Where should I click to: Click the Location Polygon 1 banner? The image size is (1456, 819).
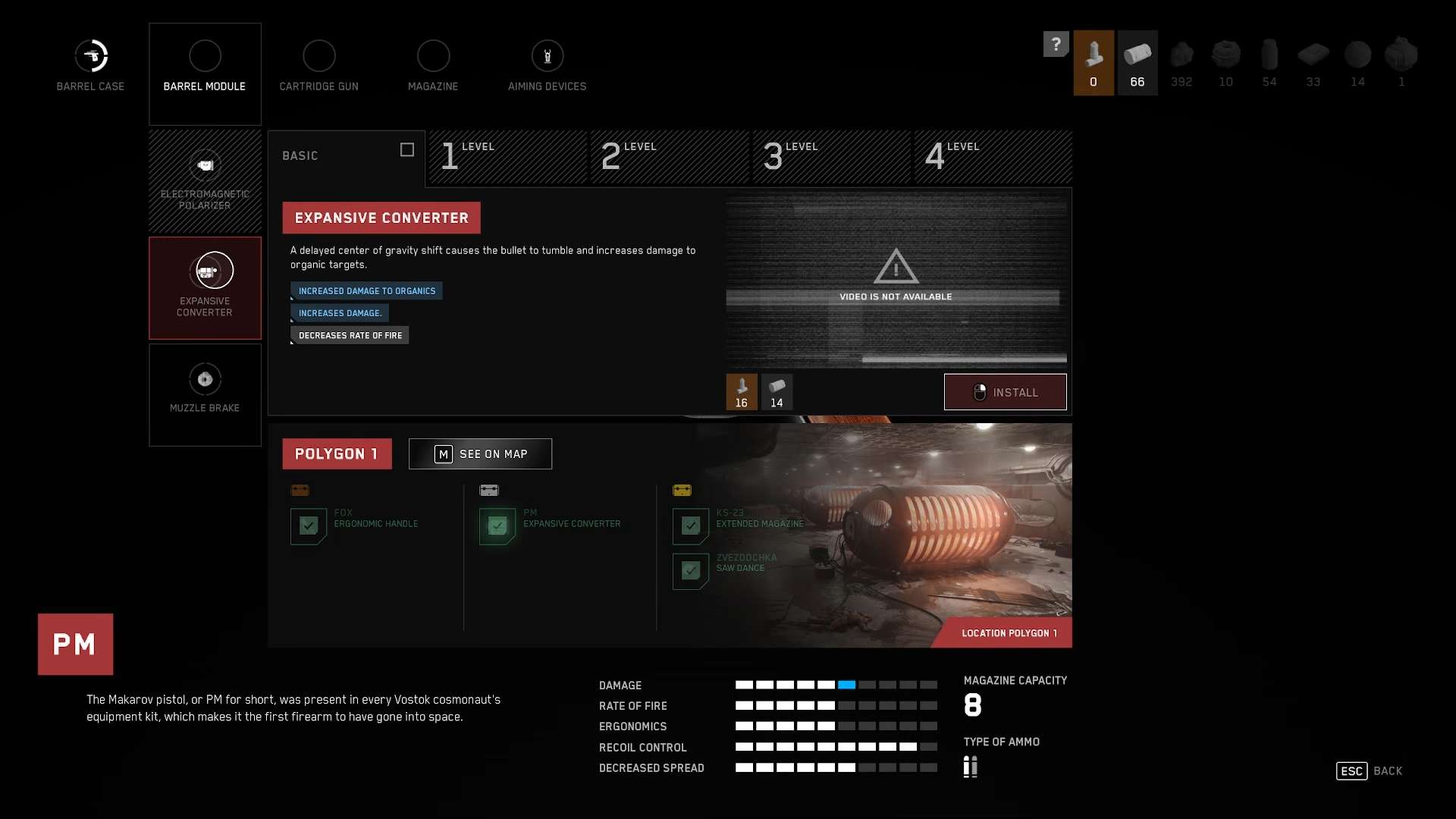pyautogui.click(x=1003, y=632)
